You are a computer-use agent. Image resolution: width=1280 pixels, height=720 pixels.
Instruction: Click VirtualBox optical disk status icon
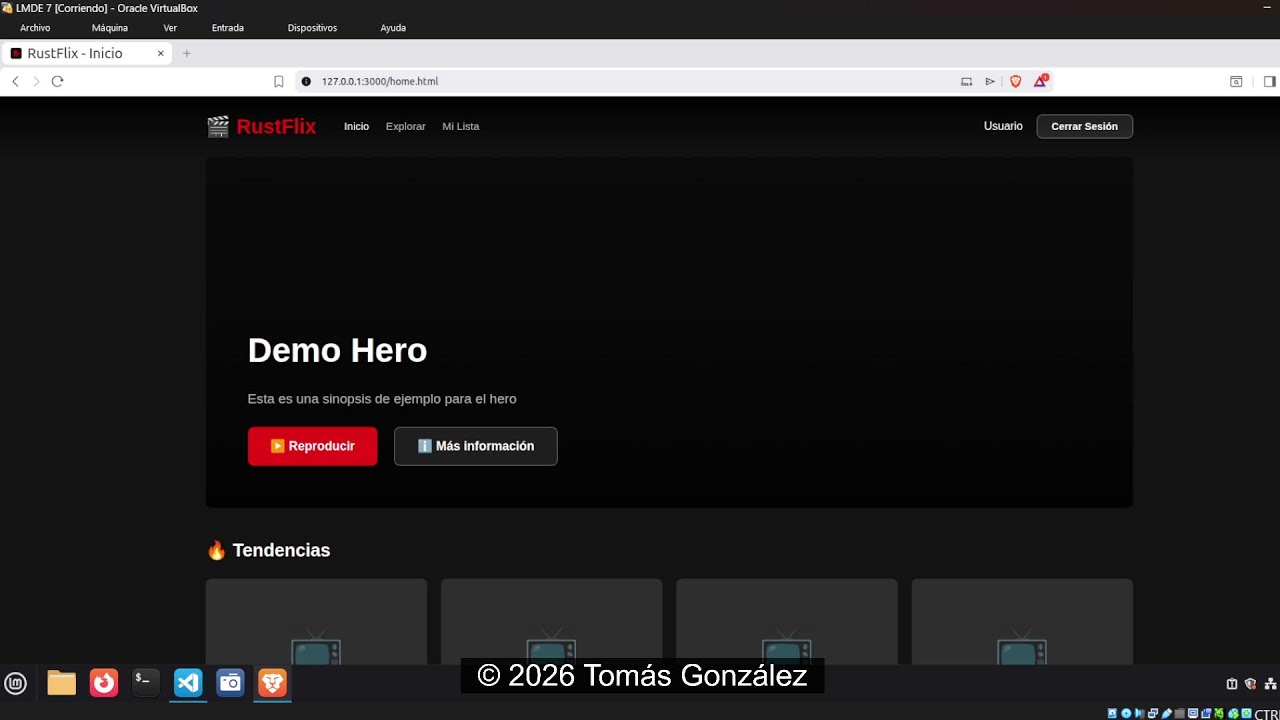[1126, 713]
